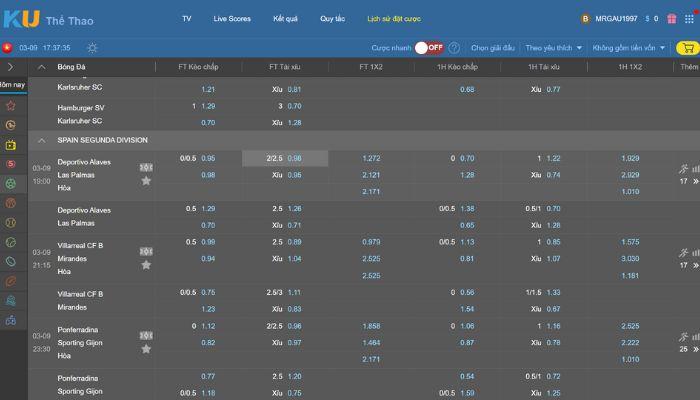
Task: Click running player stats icon for Ponferradina match
Action: click(x=683, y=337)
